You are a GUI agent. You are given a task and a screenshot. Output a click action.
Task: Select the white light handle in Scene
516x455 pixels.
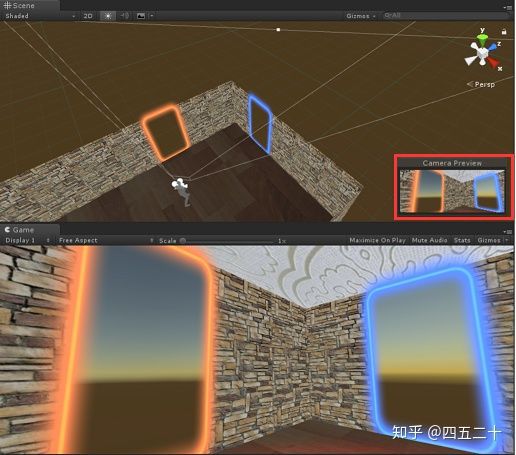pos(278,30)
